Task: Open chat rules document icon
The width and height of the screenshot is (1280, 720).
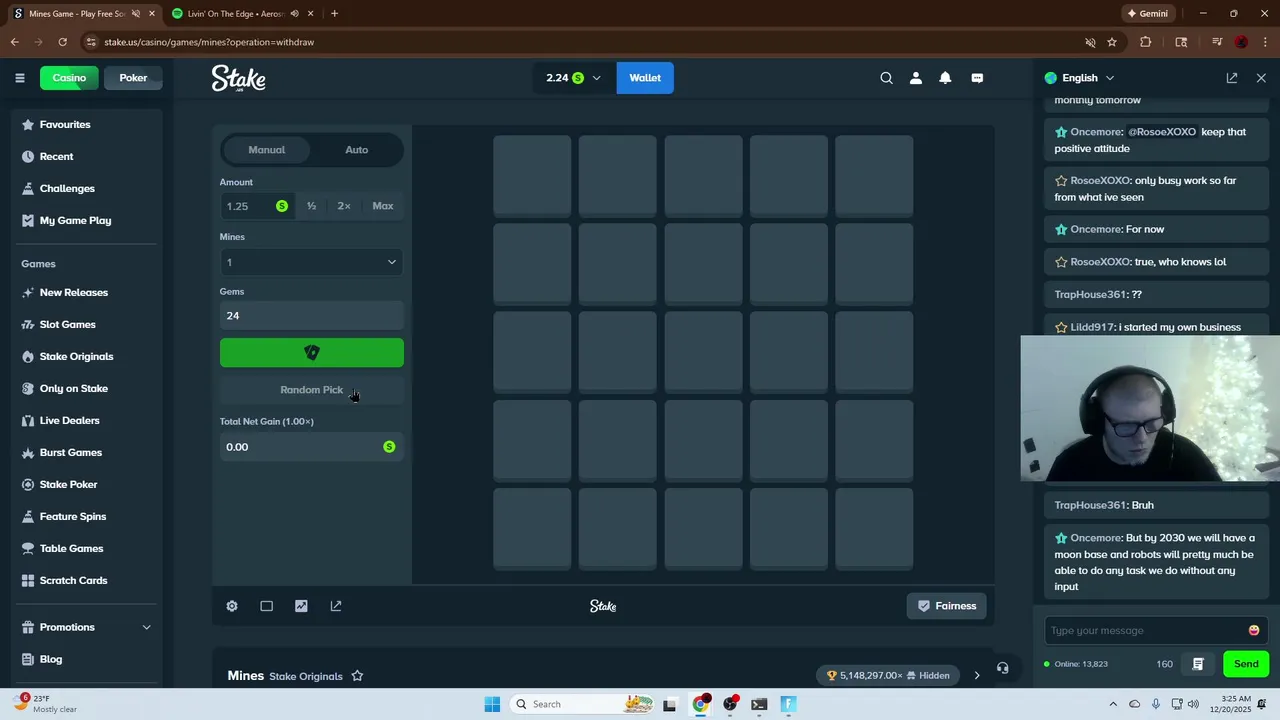Action: click(1198, 664)
